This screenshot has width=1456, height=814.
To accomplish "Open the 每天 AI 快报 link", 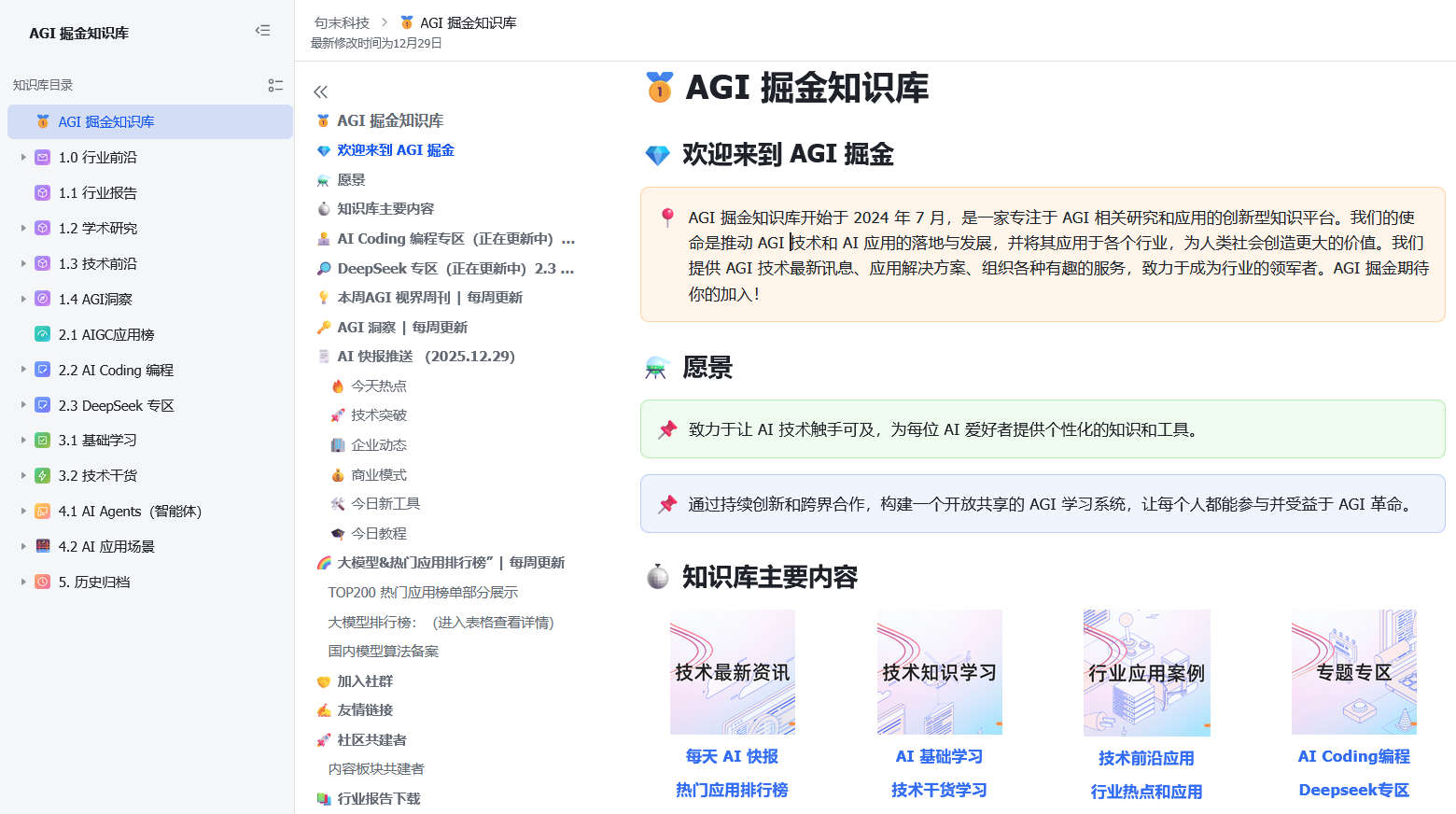I will coord(732,757).
